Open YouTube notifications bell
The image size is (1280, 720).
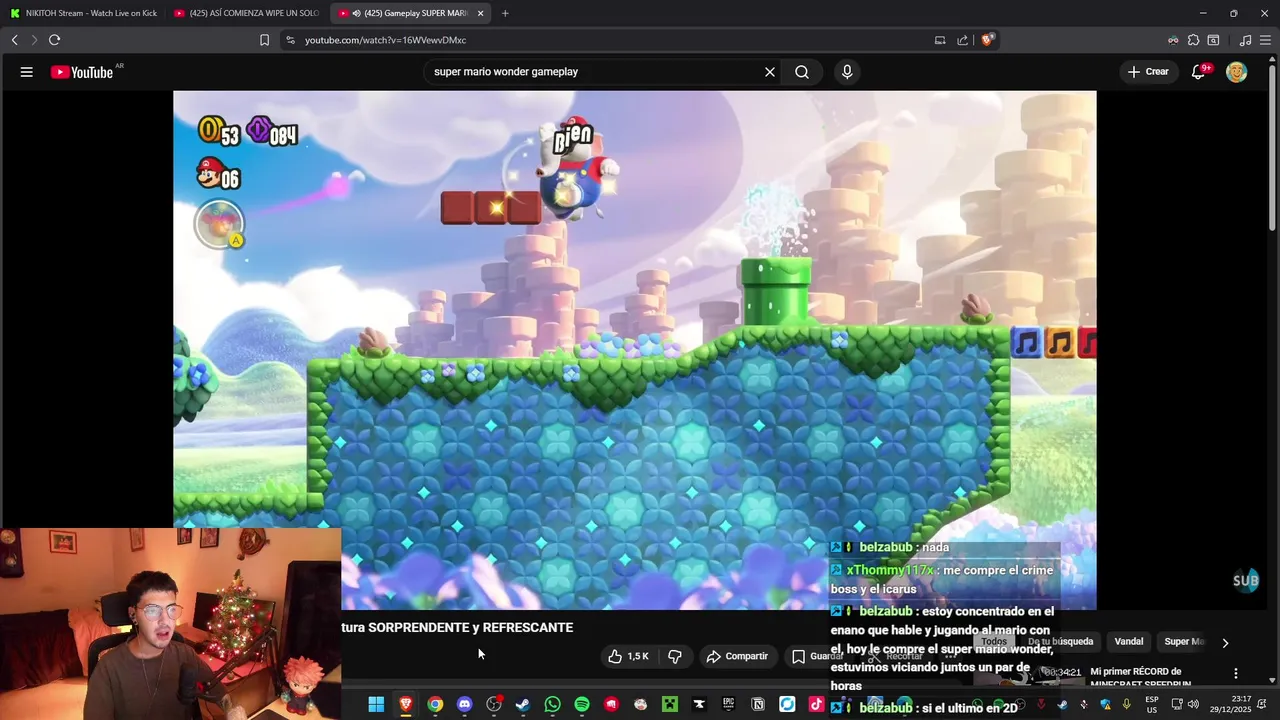coord(1199,72)
